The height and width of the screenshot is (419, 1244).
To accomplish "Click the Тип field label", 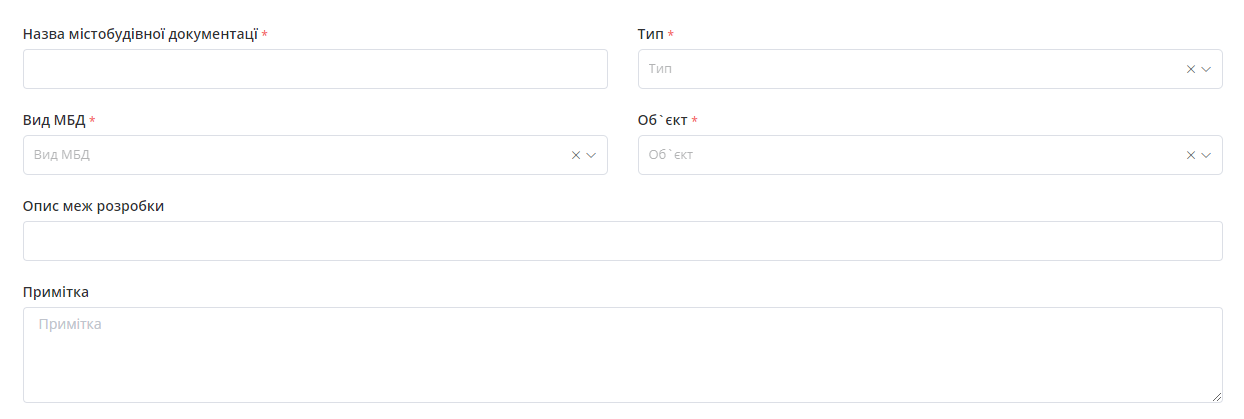I will pyautogui.click(x=650, y=34).
